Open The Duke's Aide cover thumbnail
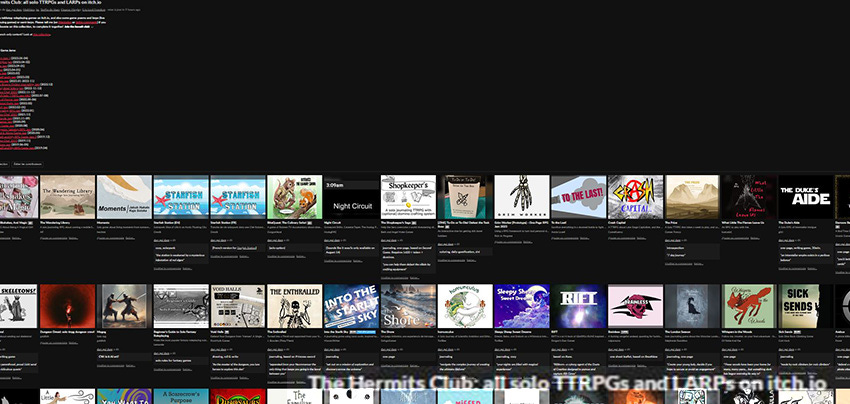 pos(806,197)
